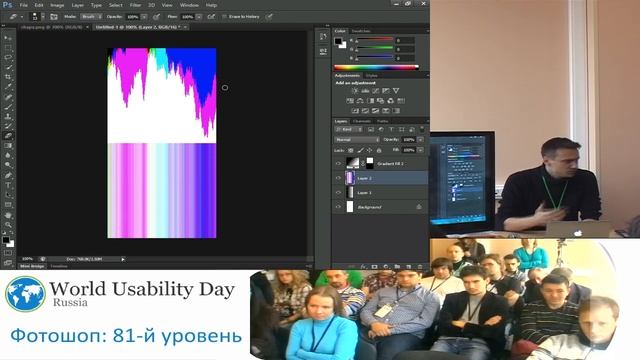Hide the Layer 2 eye icon
Viewport: 640px width, 360px height.
[x=338, y=178]
